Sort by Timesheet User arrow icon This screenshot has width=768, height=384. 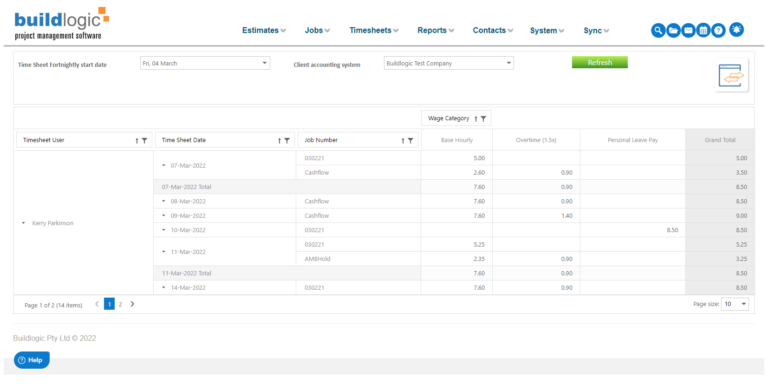tap(137, 141)
